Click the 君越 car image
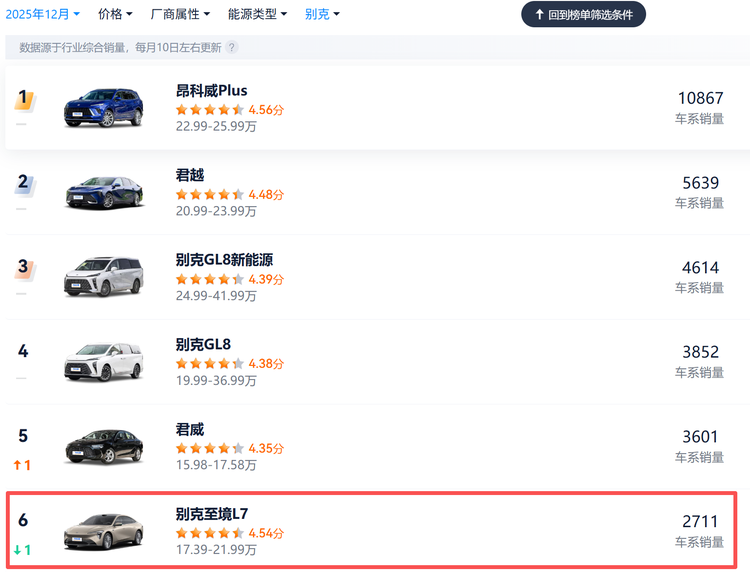Image resolution: width=750 pixels, height=572 pixels. pos(104,192)
